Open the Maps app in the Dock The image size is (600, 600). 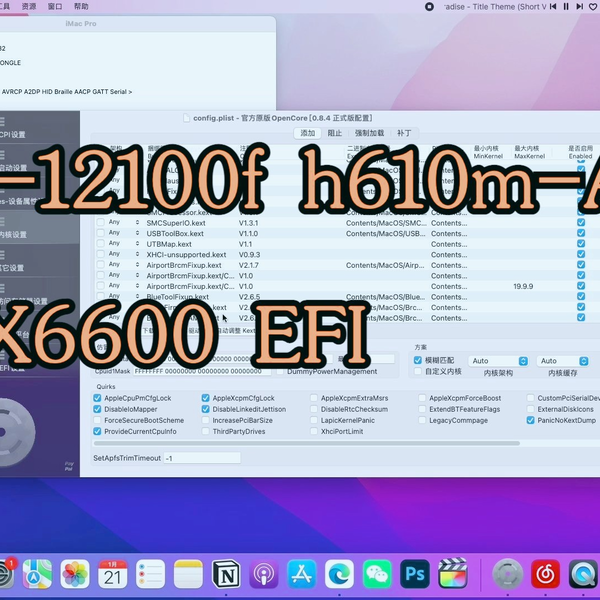pos(37,574)
